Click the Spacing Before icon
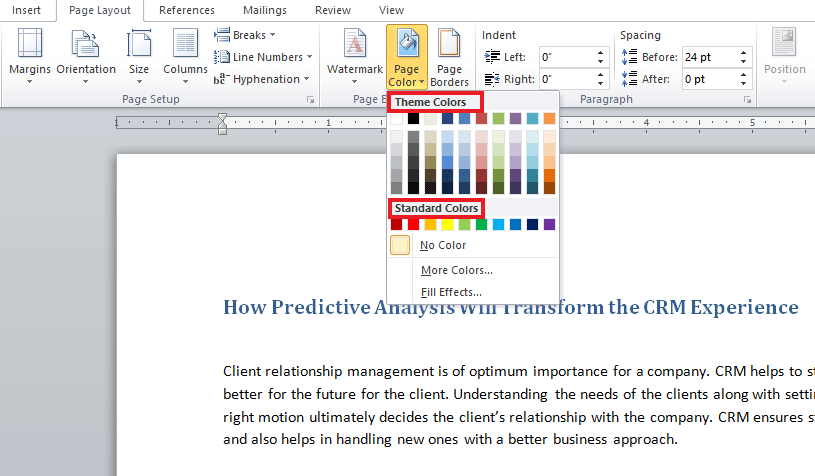The height and width of the screenshot is (476, 815). [629, 57]
